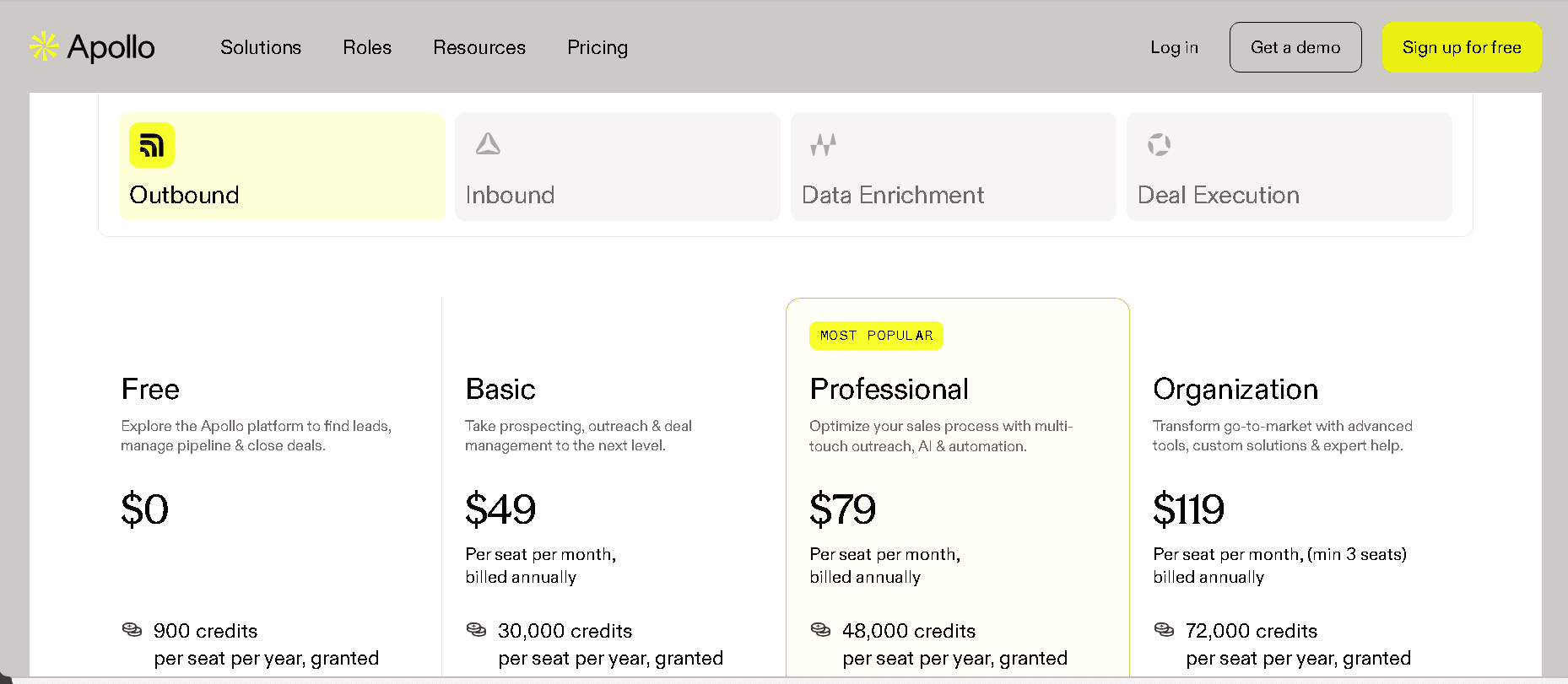Click the $49 price
The width and height of the screenshot is (1568, 684).
(500, 509)
